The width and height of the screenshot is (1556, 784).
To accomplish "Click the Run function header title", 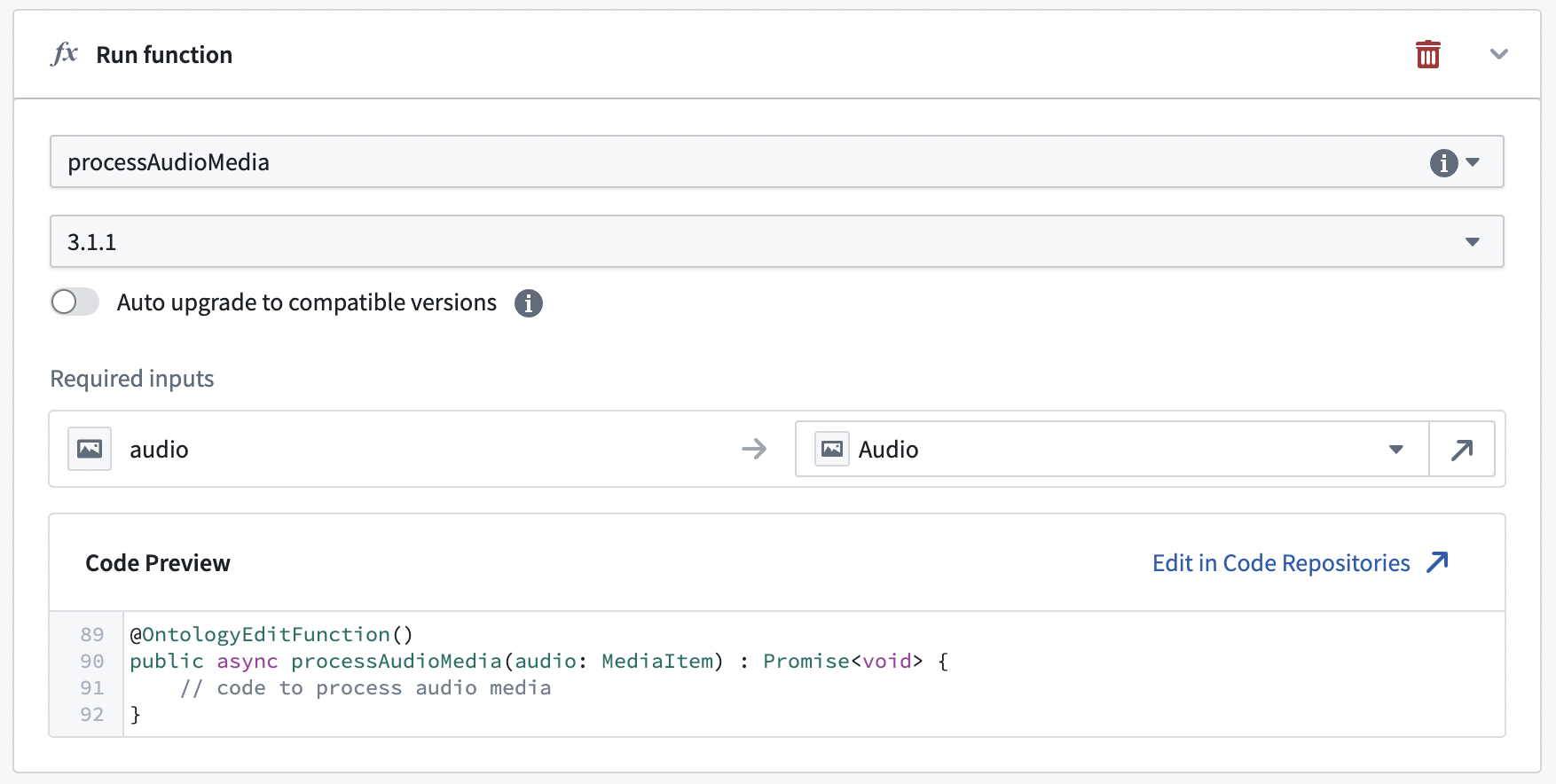I will coord(164,55).
